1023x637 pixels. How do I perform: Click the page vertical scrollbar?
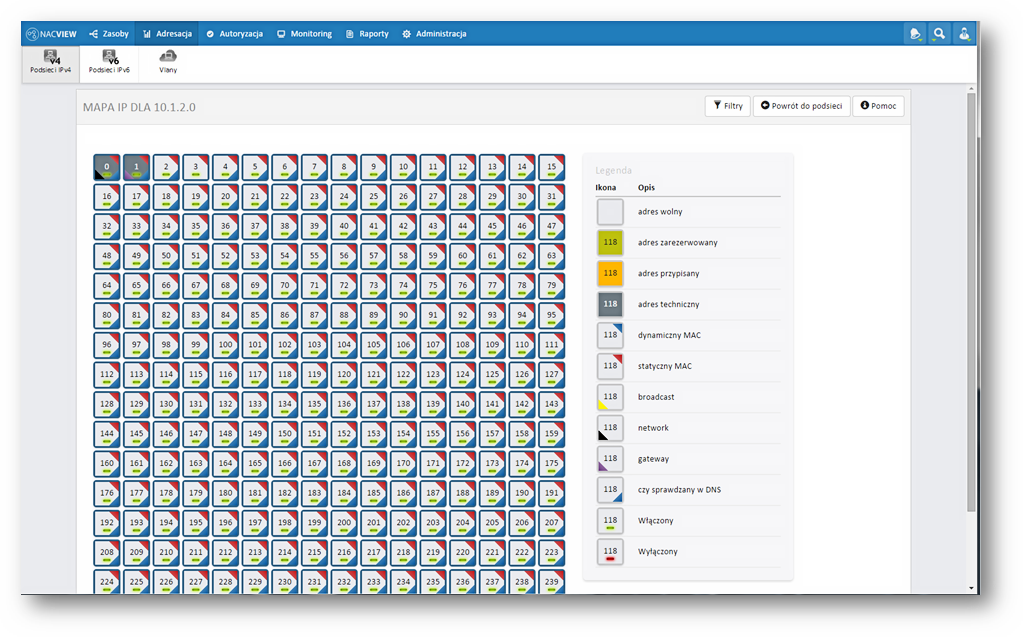point(971,300)
